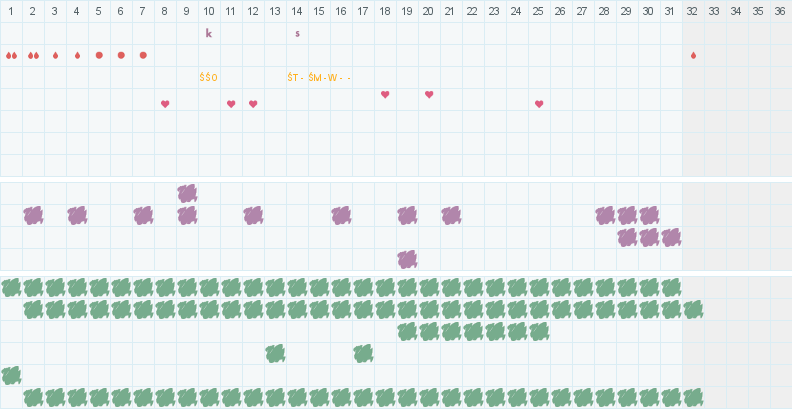
Task: Click the double-drop flow icon on day 1
Action: (x=11, y=55)
